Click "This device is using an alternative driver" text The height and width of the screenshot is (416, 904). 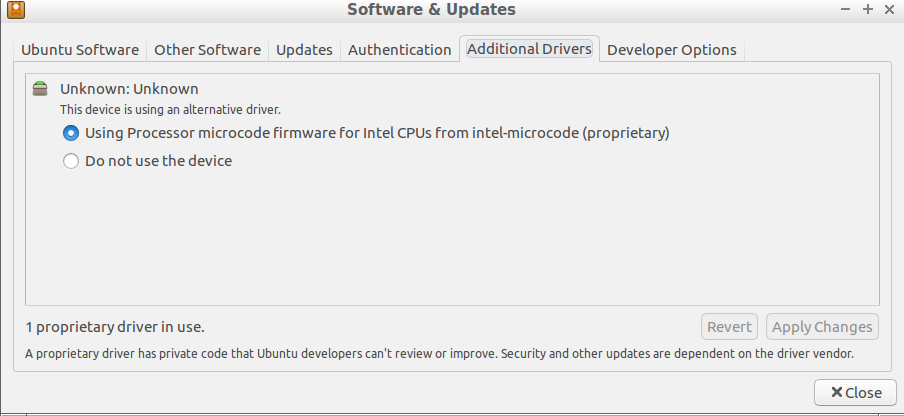coord(170,109)
